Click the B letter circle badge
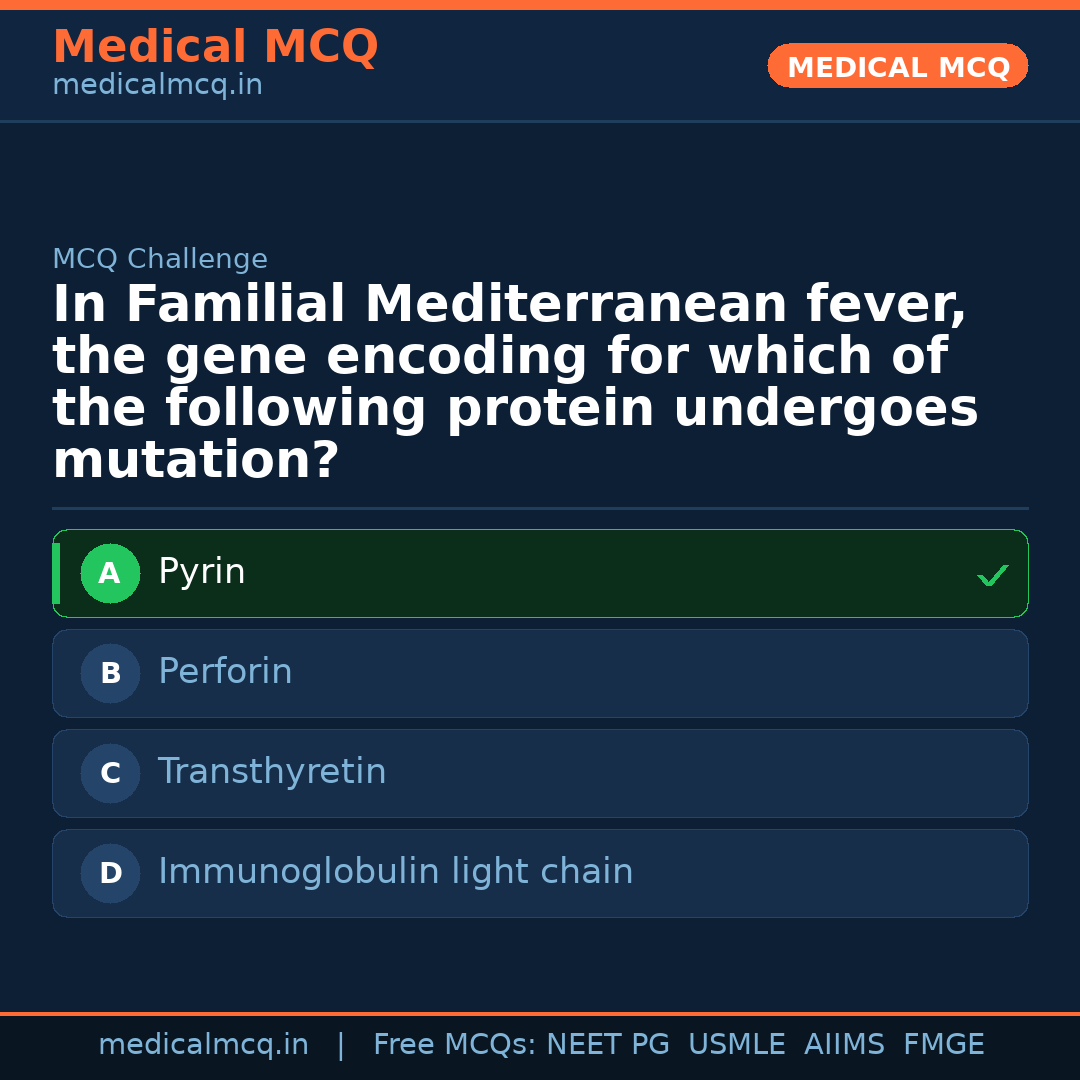This screenshot has width=1080, height=1080. pyautogui.click(x=110, y=674)
